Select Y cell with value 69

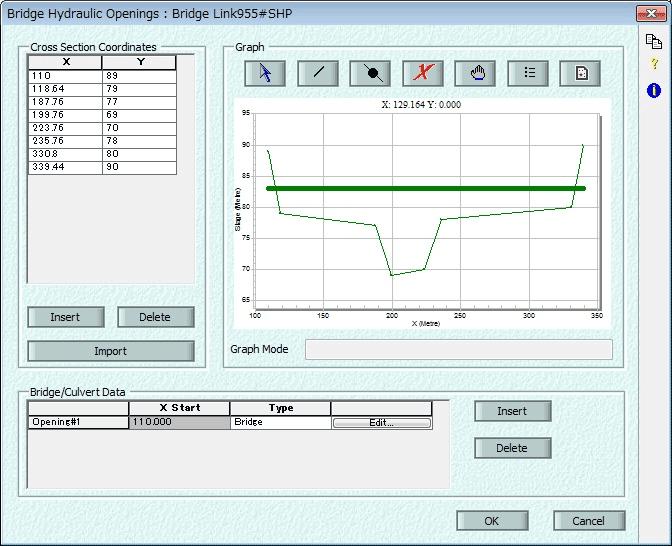[x=139, y=115]
